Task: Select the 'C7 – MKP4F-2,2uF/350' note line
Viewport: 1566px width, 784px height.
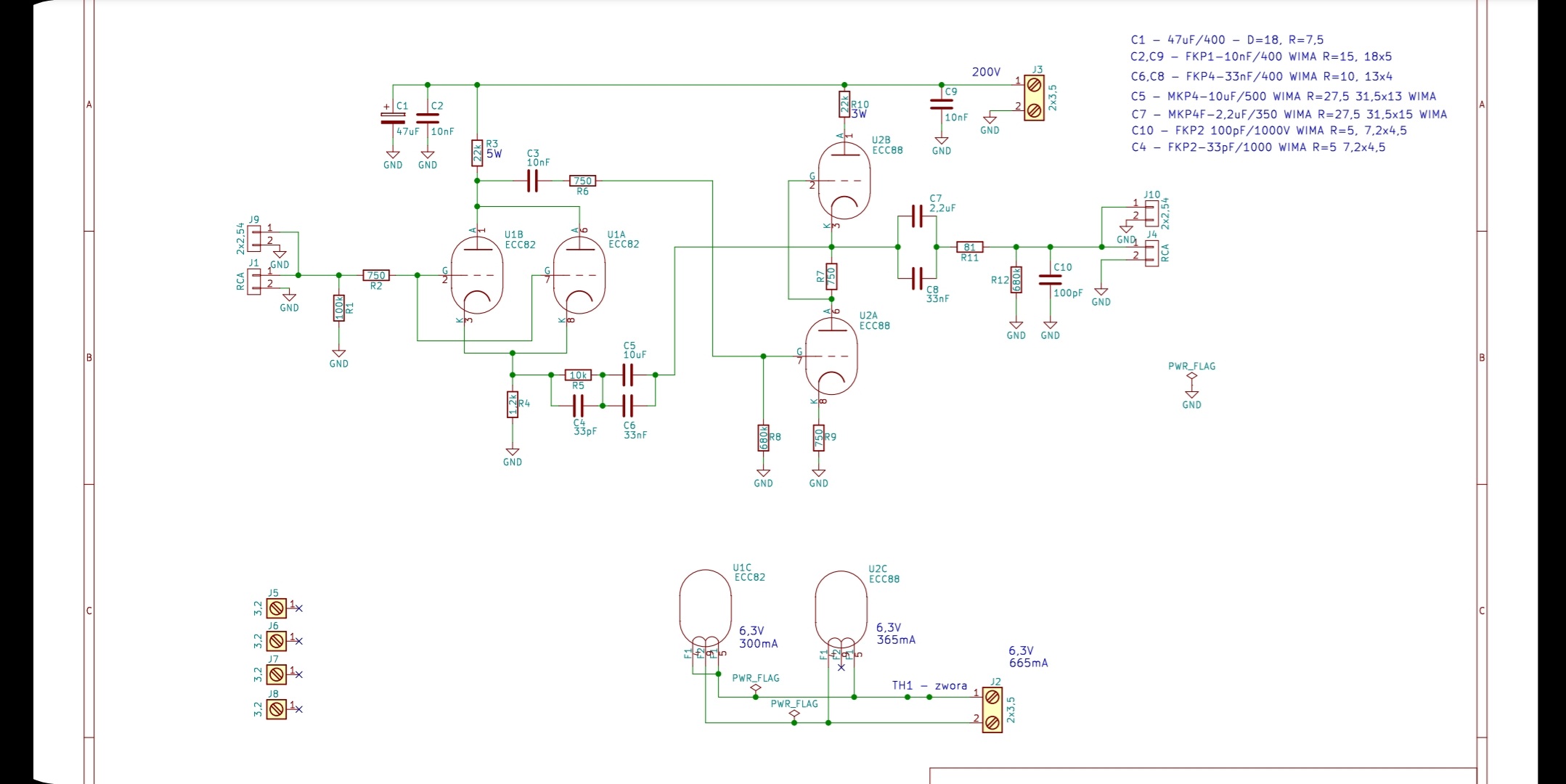Action: point(1289,114)
